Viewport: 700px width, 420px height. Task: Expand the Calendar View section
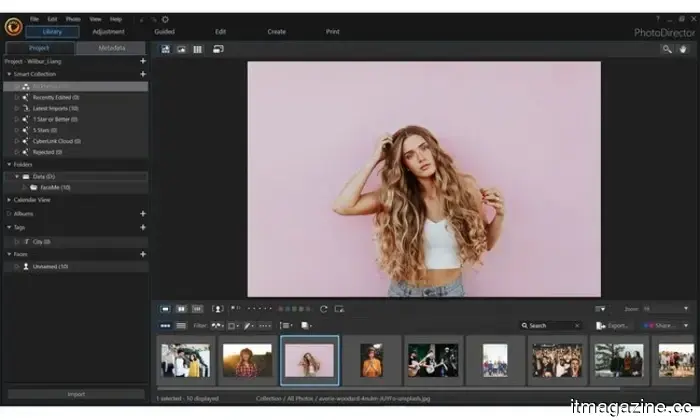point(9,200)
